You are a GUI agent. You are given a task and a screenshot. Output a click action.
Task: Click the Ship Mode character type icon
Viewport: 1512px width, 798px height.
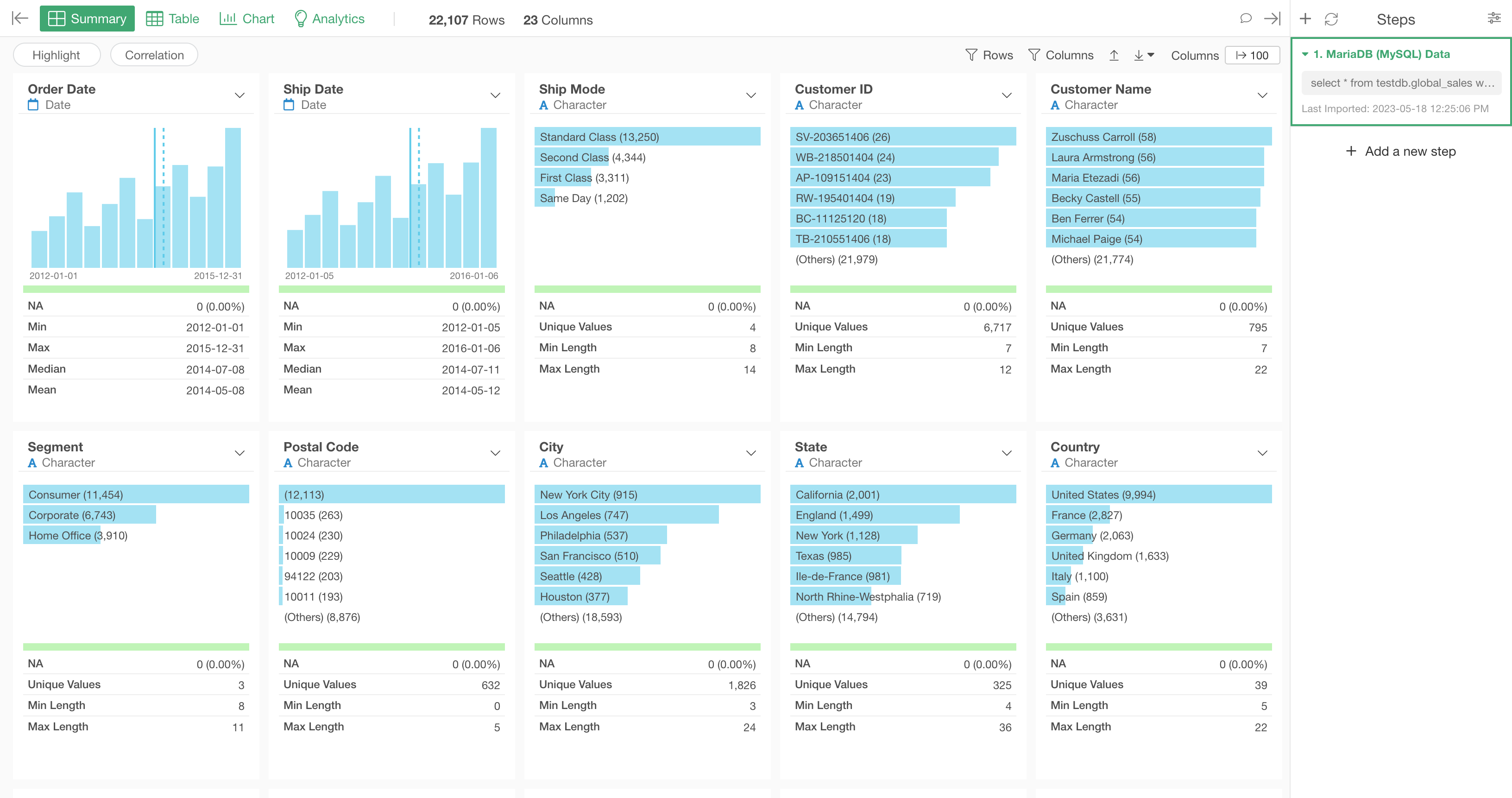[x=543, y=105]
